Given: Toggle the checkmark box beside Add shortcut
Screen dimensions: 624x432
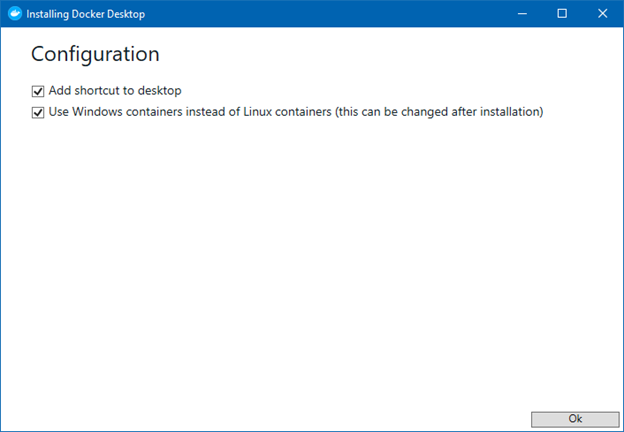Looking at the screenshot, I should tap(38, 91).
